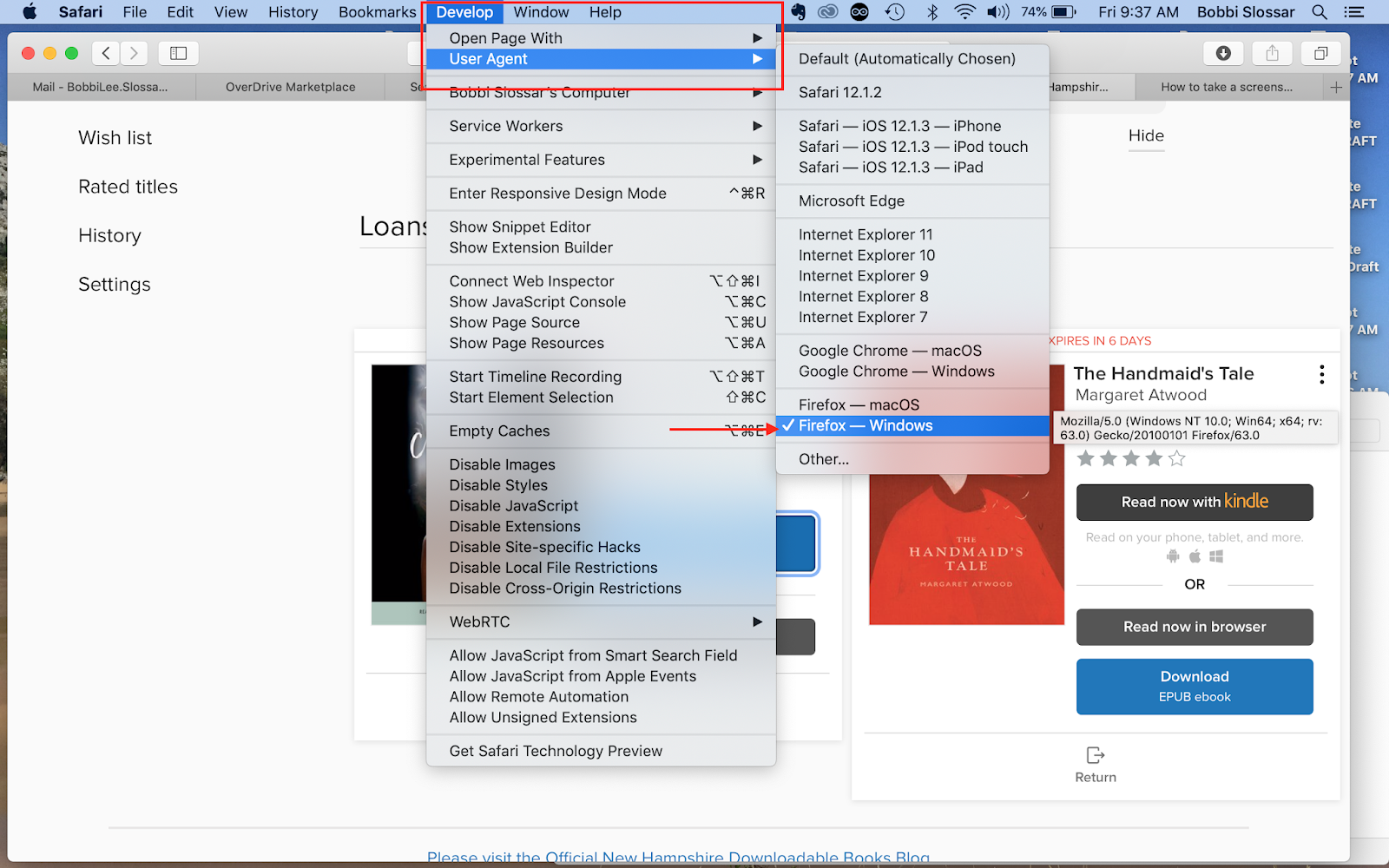Viewport: 1389px width, 868px height.
Task: Expand the User Agent submenu
Action: 601,59
